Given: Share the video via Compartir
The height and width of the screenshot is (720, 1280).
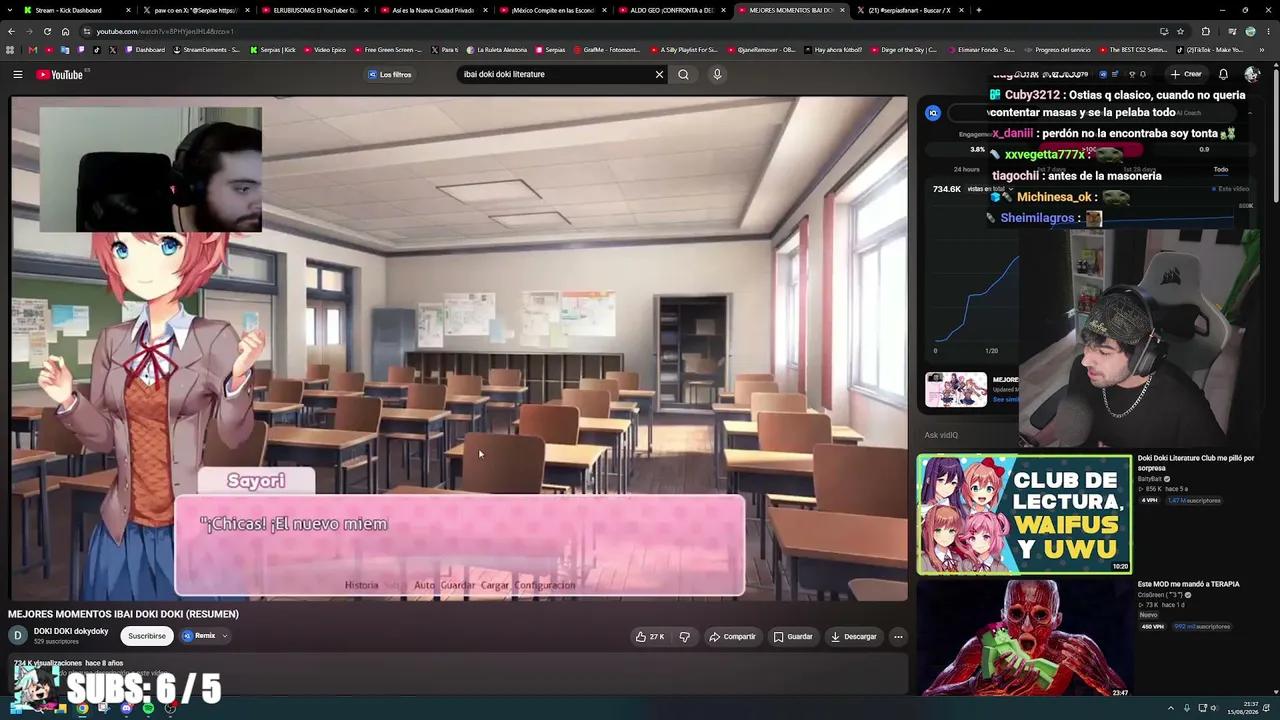Looking at the screenshot, I should point(733,636).
